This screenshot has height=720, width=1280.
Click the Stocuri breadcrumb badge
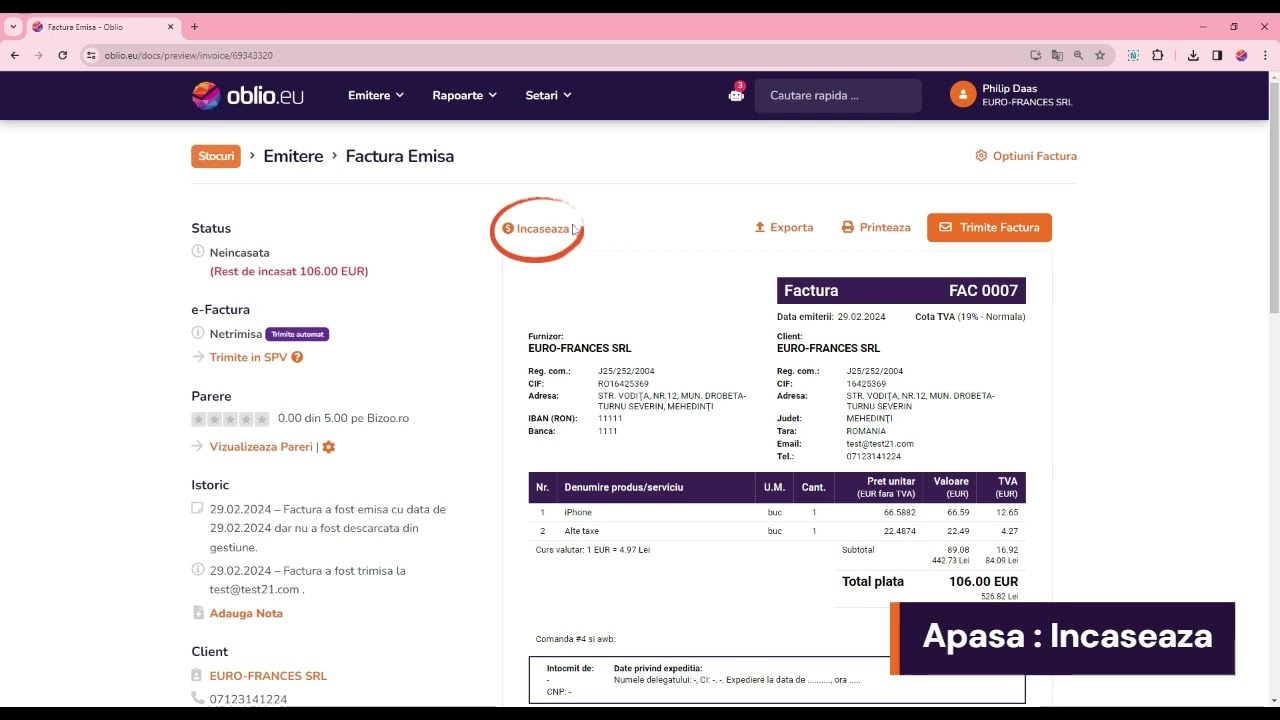click(216, 156)
